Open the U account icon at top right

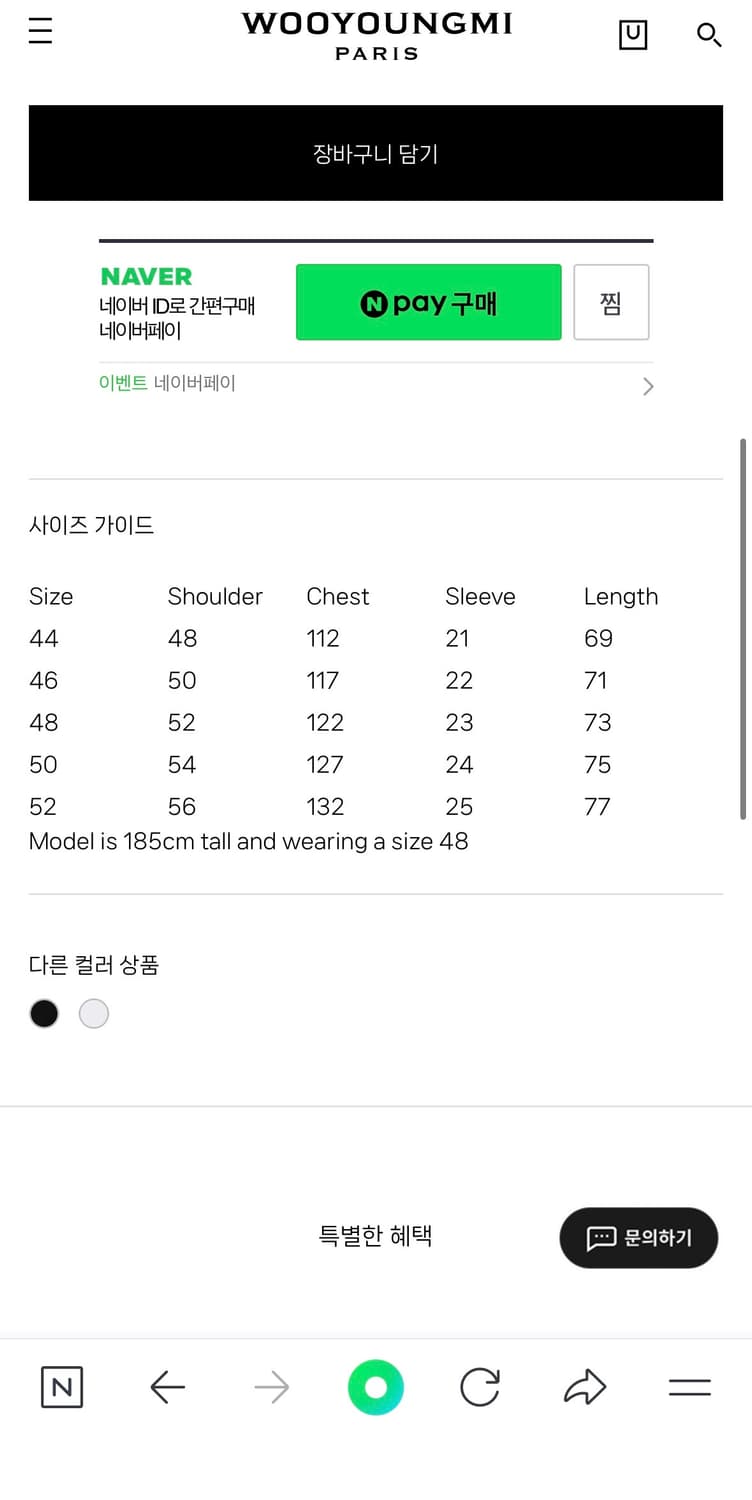633,33
